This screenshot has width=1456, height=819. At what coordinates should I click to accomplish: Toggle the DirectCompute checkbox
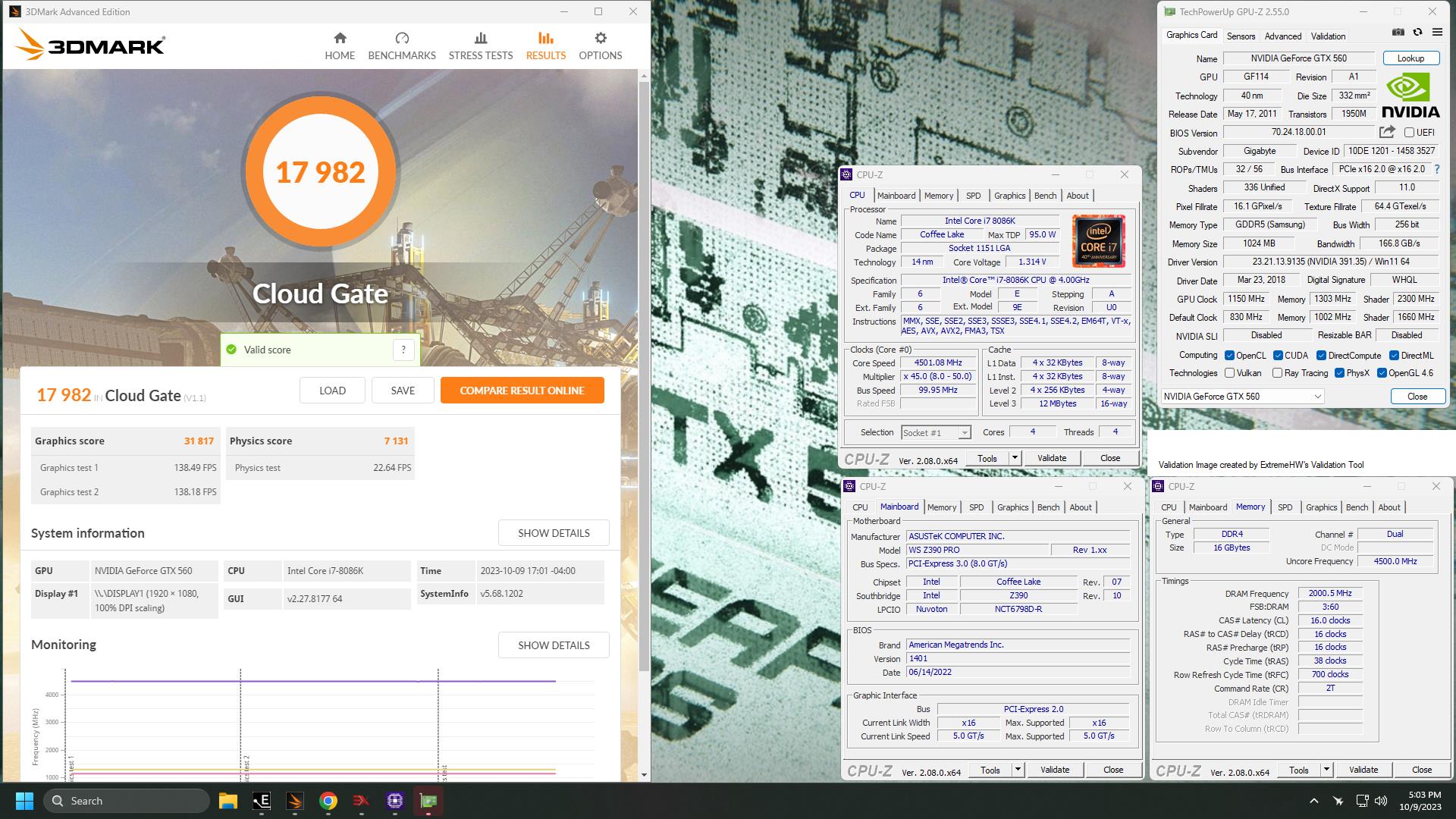click(x=1321, y=356)
